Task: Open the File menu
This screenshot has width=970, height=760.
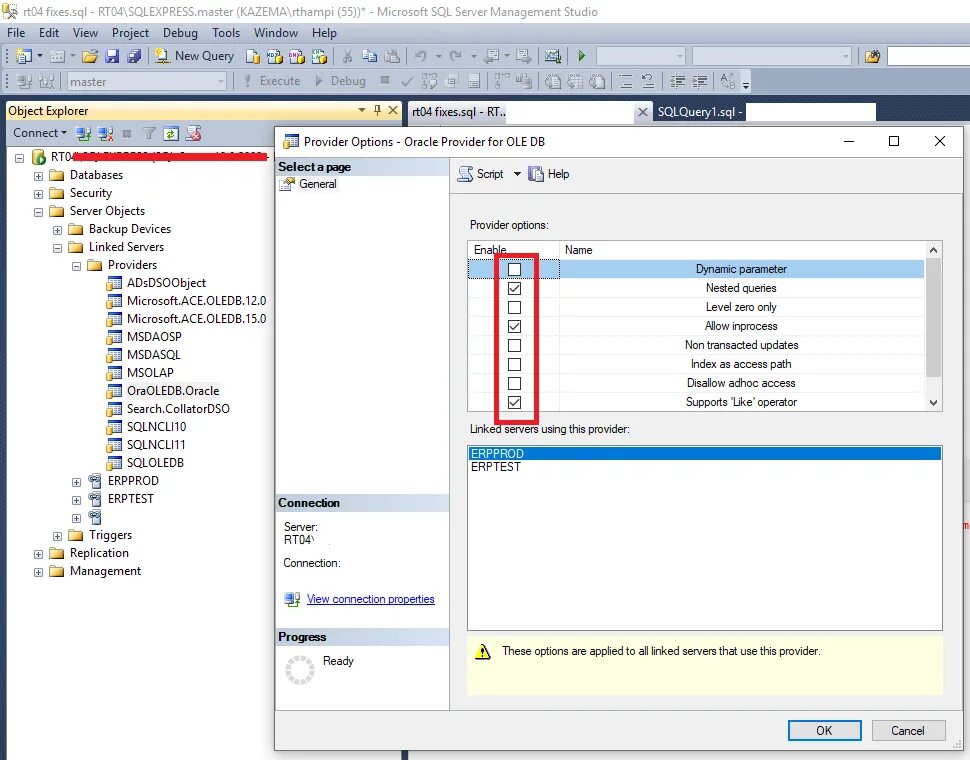Action: point(16,33)
